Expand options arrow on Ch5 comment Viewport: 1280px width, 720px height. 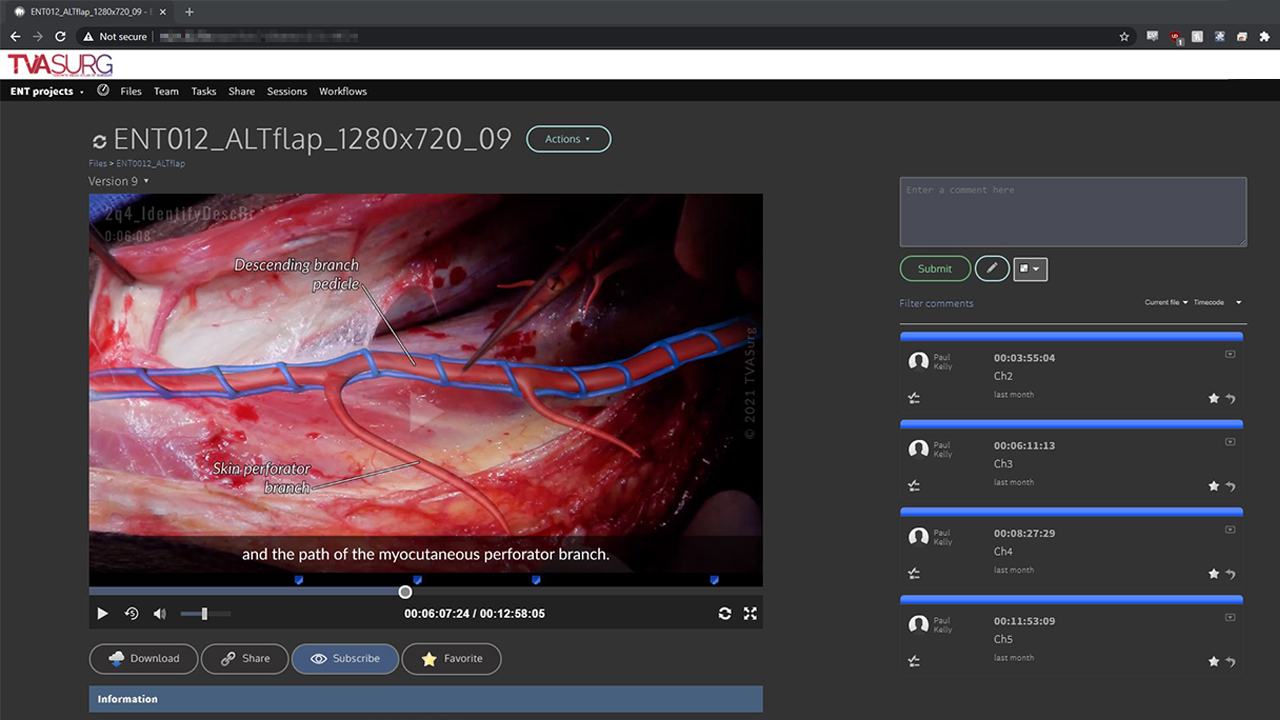[1230, 618]
